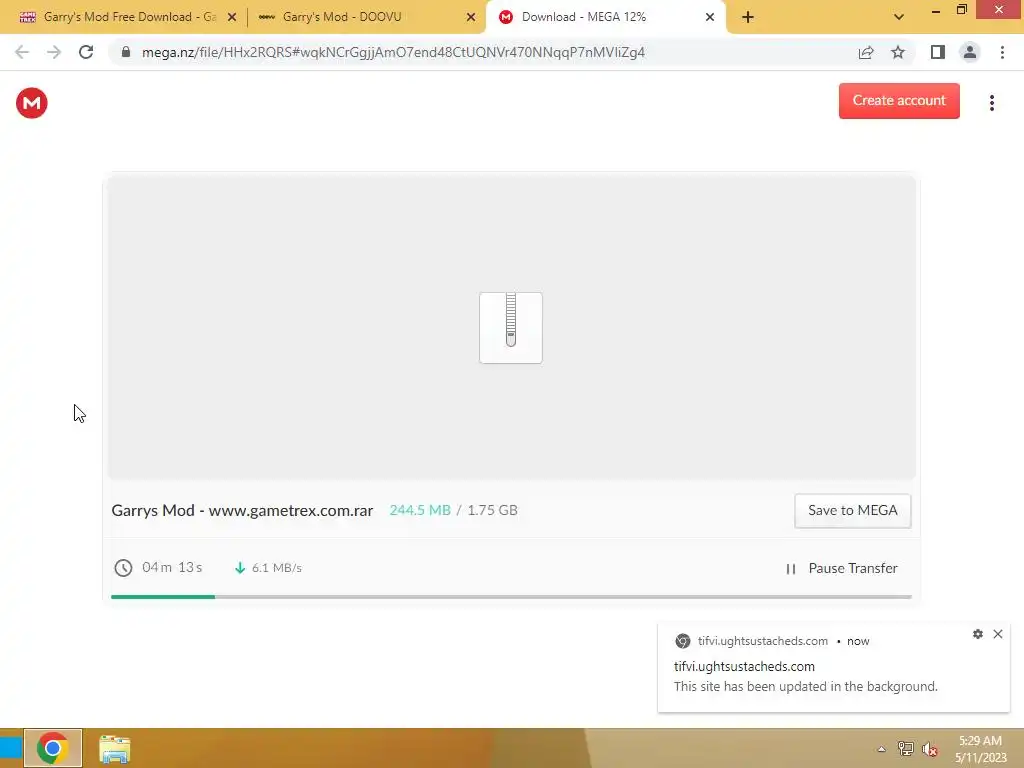Image resolution: width=1024 pixels, height=768 pixels.
Task: Click the clock time-remaining icon
Action: 123,568
